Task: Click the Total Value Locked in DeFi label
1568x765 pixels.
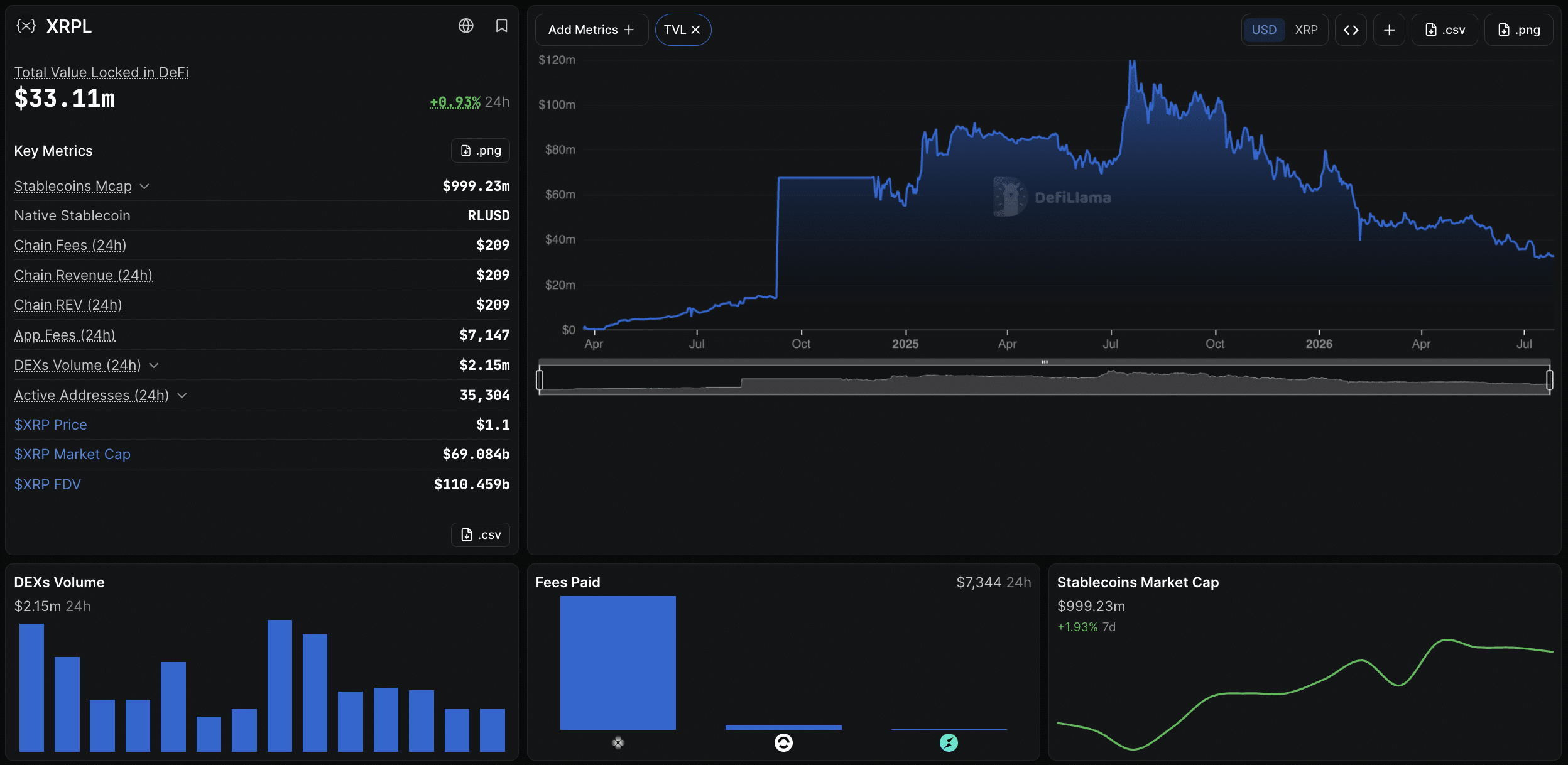Action: pos(101,72)
